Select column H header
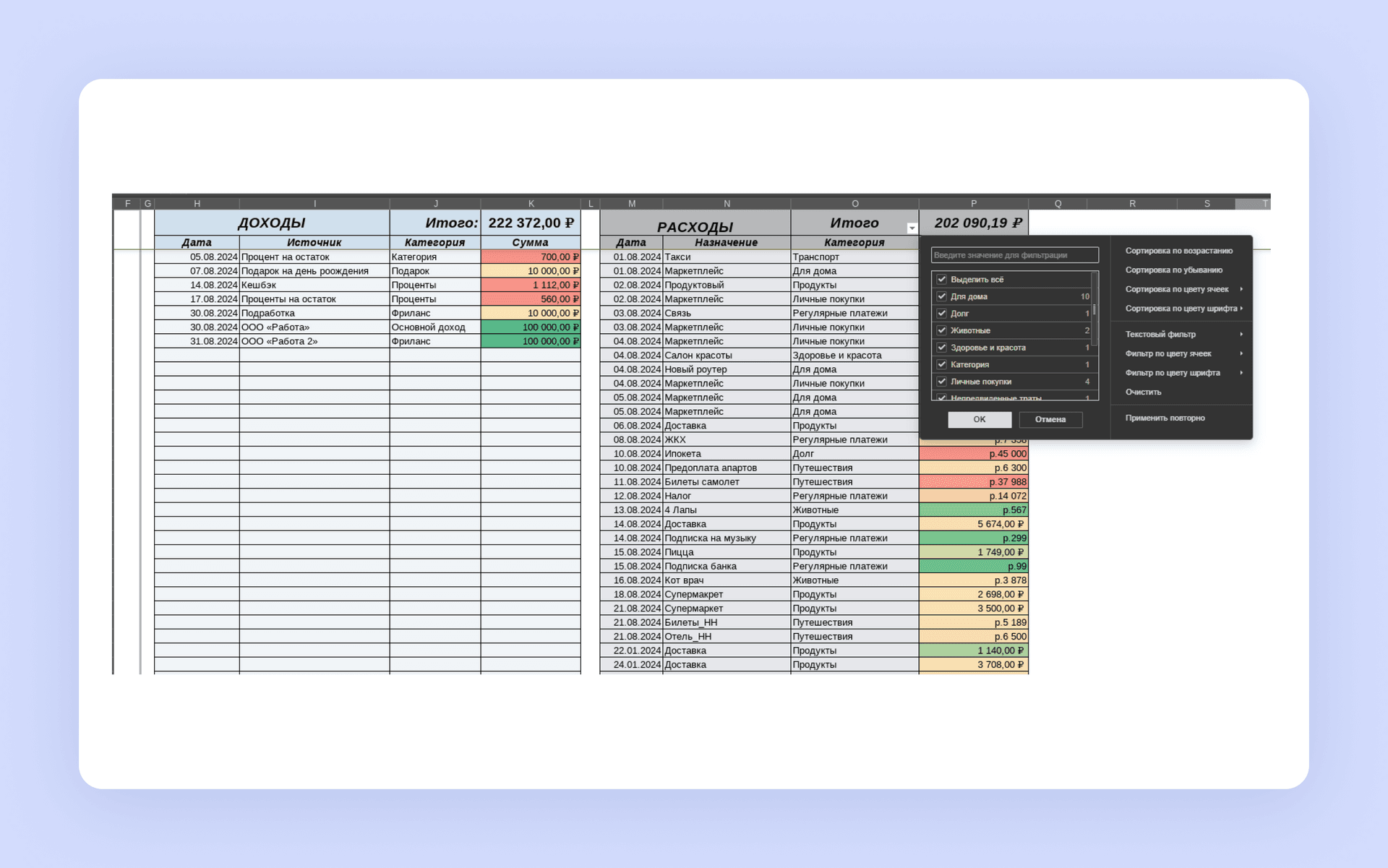1388x868 pixels. pos(197,204)
